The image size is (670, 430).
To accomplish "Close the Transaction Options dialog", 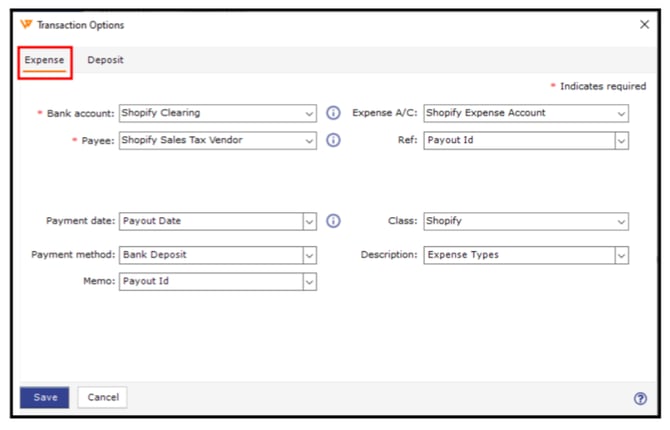I will pos(644,25).
